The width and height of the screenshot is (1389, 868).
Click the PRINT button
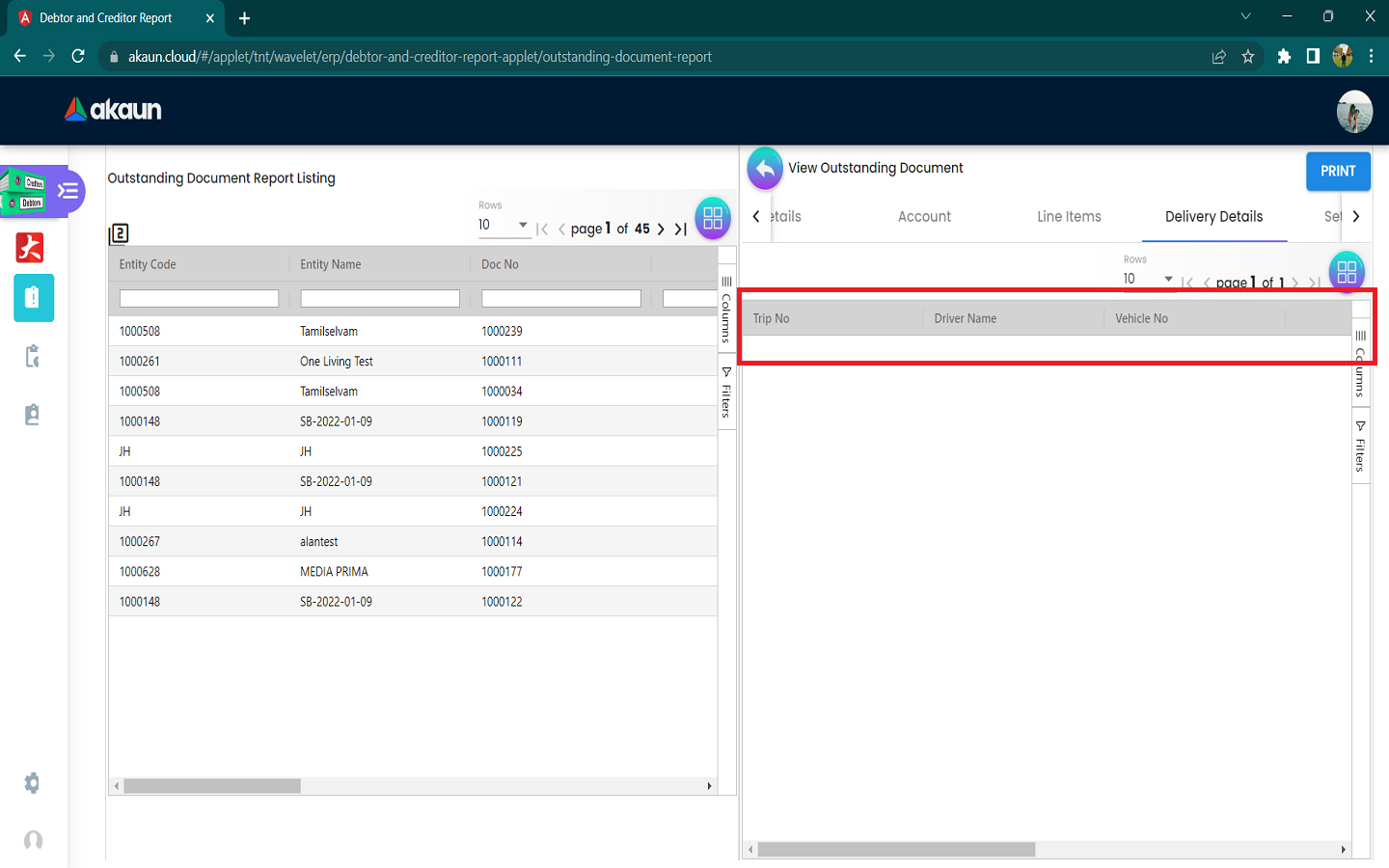1338,172
